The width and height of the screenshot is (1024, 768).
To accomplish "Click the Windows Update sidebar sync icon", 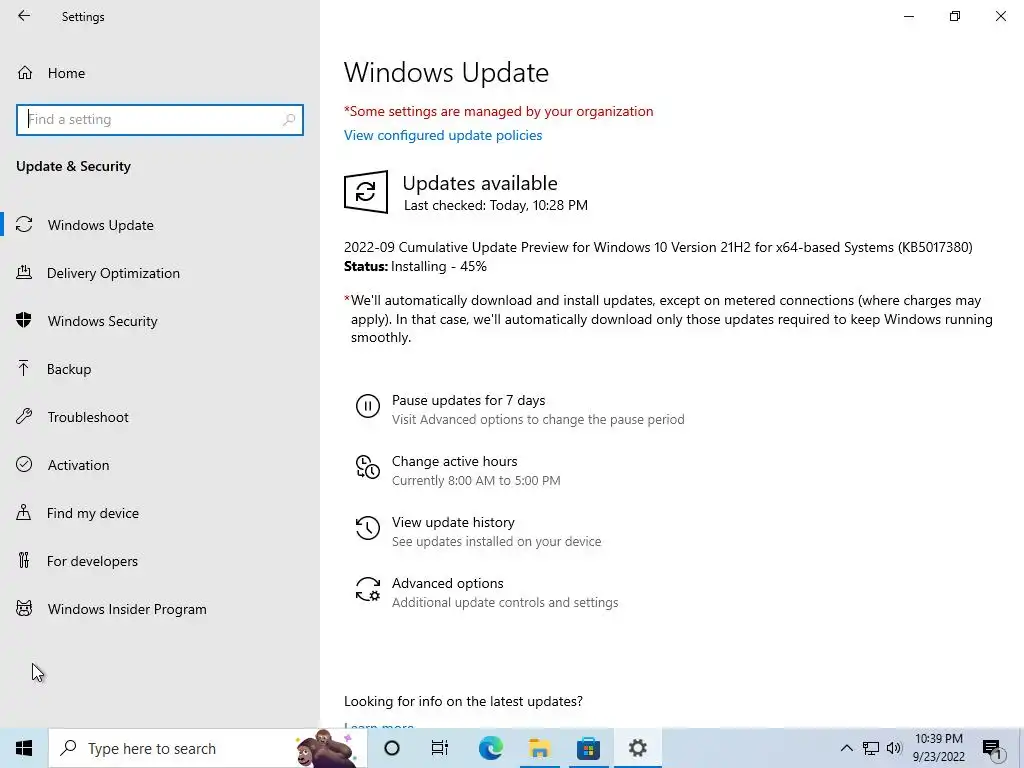I will 24,225.
